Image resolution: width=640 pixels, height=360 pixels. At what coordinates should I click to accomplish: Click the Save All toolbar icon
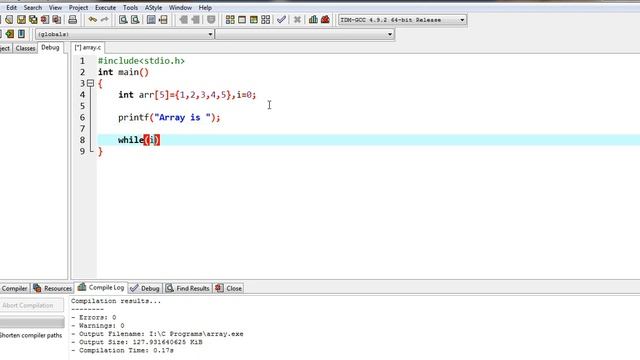(33, 20)
